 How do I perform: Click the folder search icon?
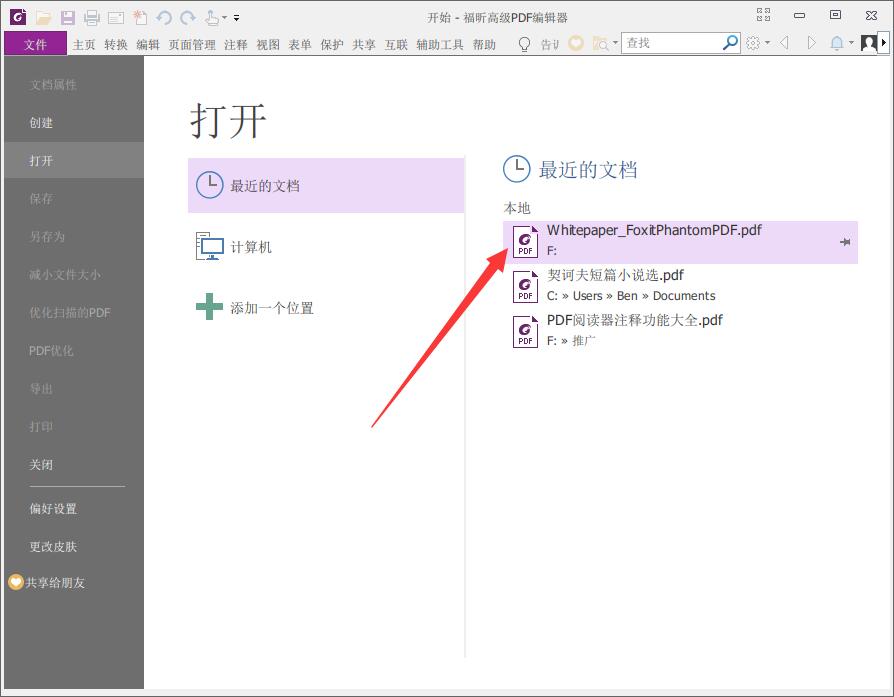coord(600,43)
